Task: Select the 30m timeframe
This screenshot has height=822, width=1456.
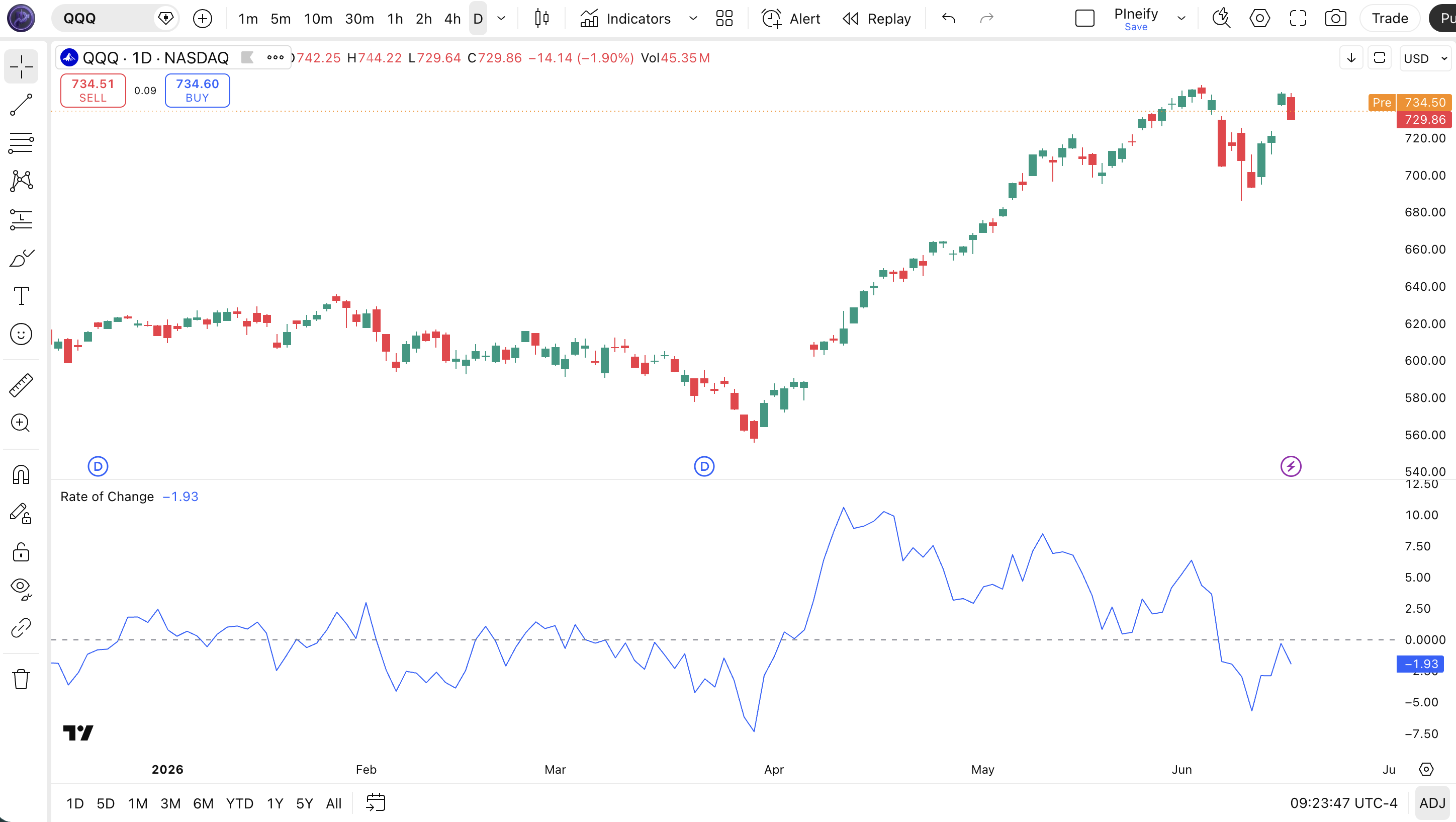Action: [359, 19]
